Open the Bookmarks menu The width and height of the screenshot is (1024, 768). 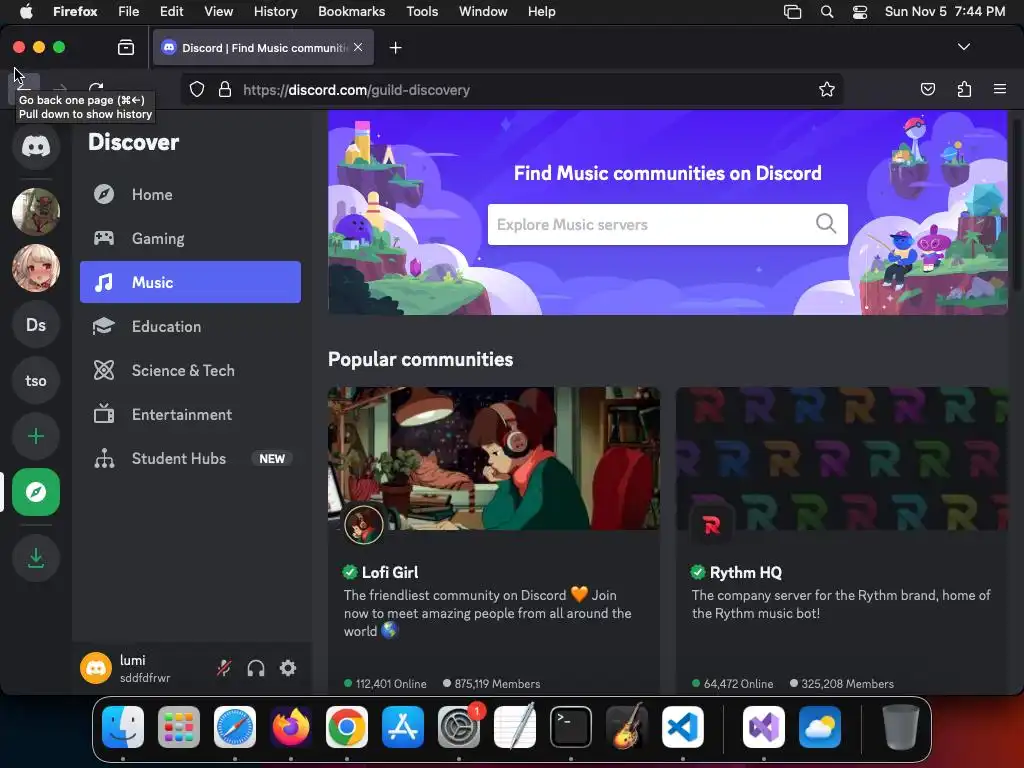[x=351, y=11]
